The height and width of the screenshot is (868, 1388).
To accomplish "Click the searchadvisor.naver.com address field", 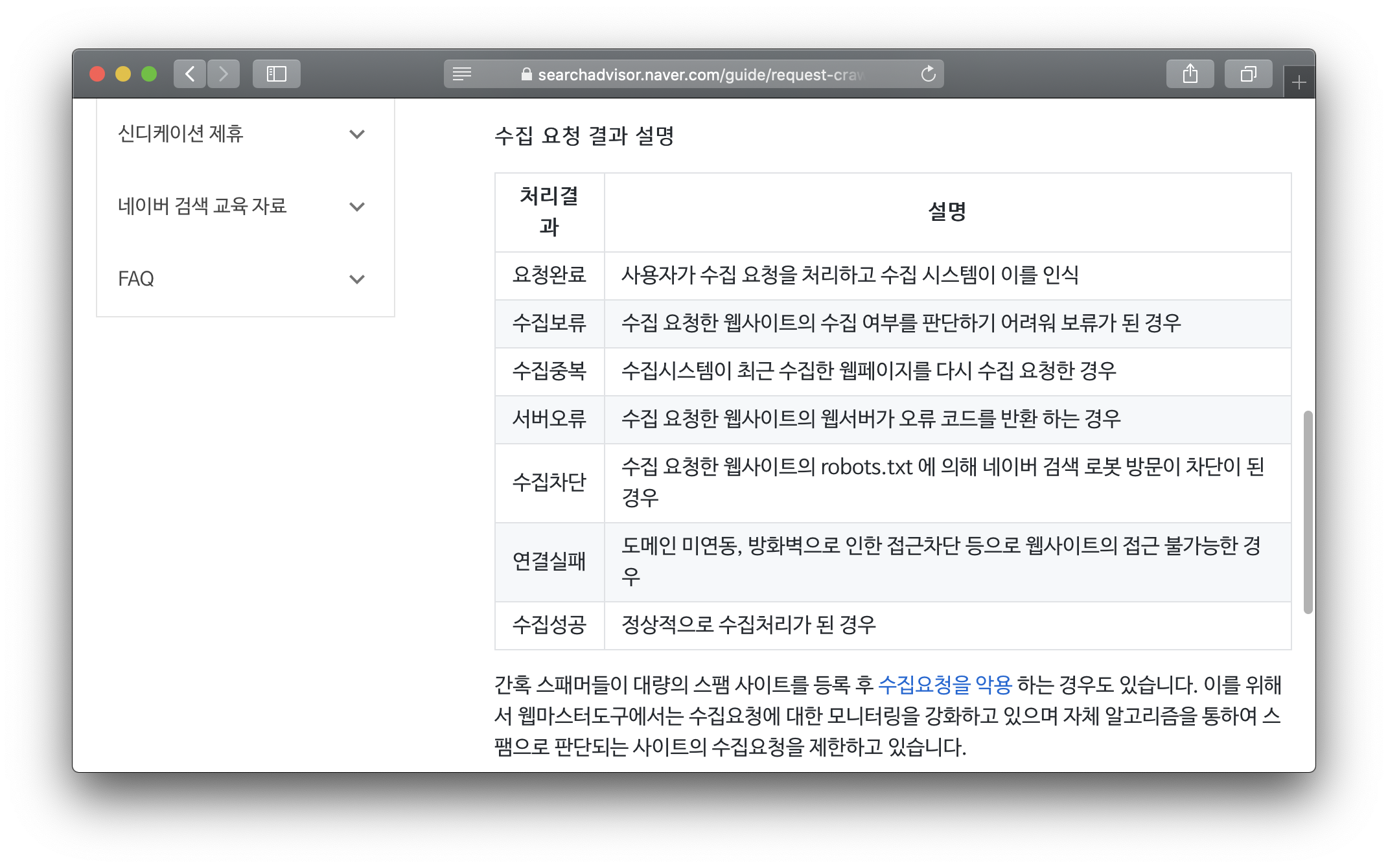I will pos(700,74).
